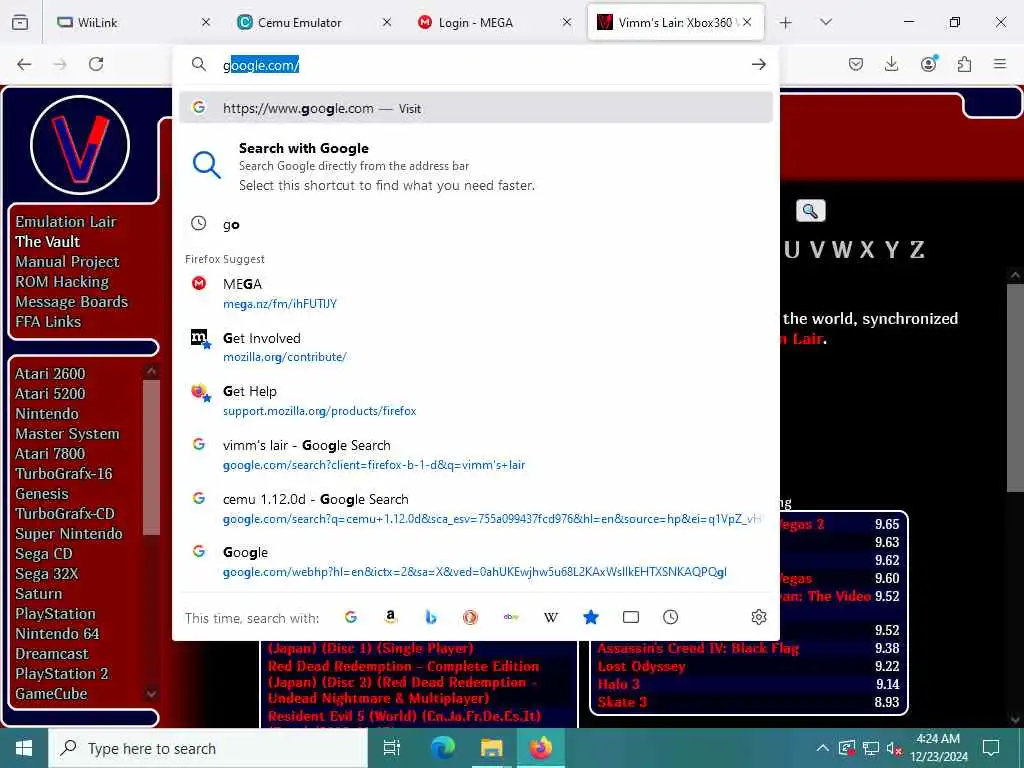The height and width of the screenshot is (768, 1024).
Task: Click the taskbar search box
Action: coord(208,748)
